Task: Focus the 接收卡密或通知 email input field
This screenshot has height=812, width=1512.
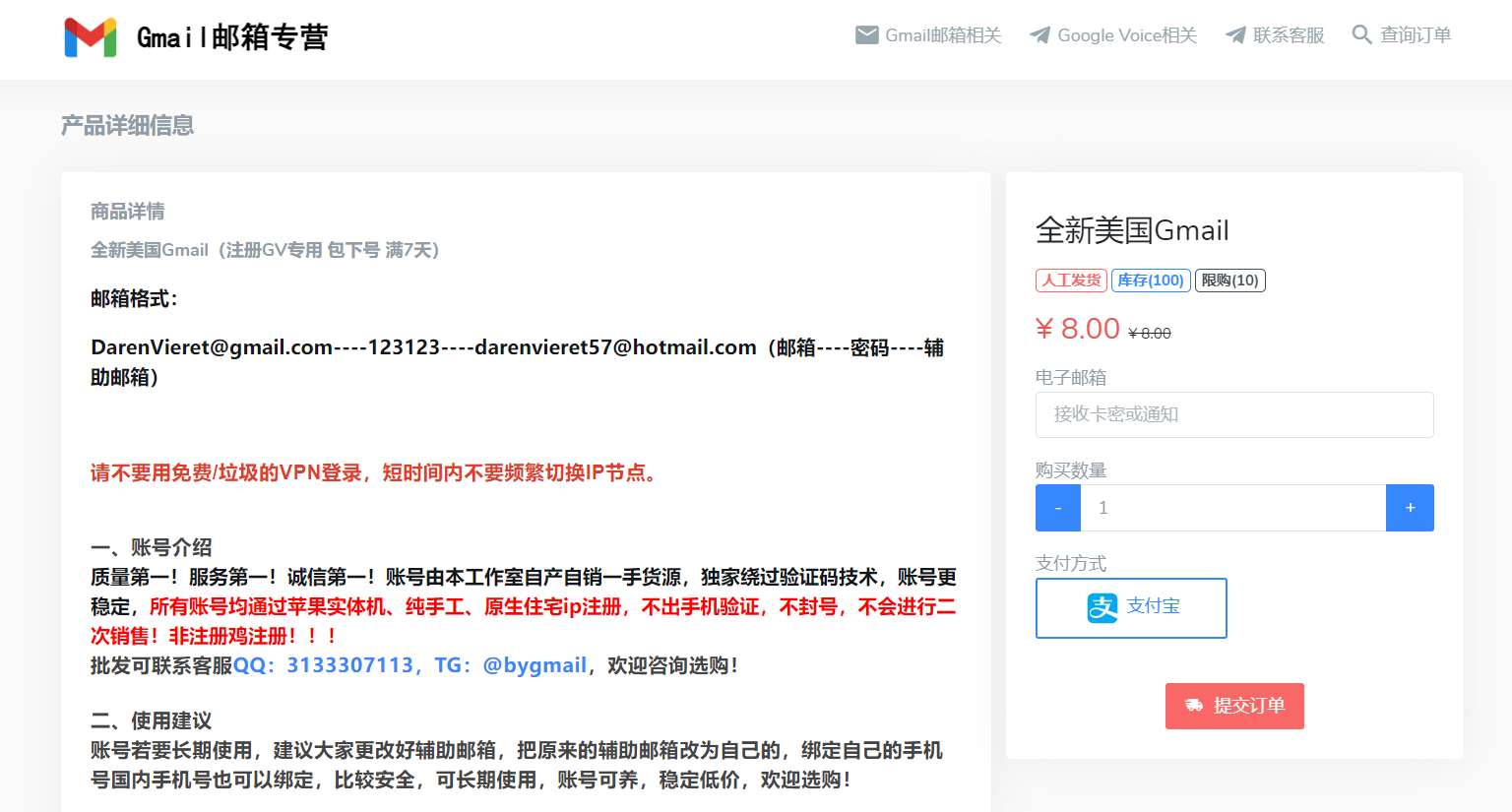Action: click(x=1234, y=414)
